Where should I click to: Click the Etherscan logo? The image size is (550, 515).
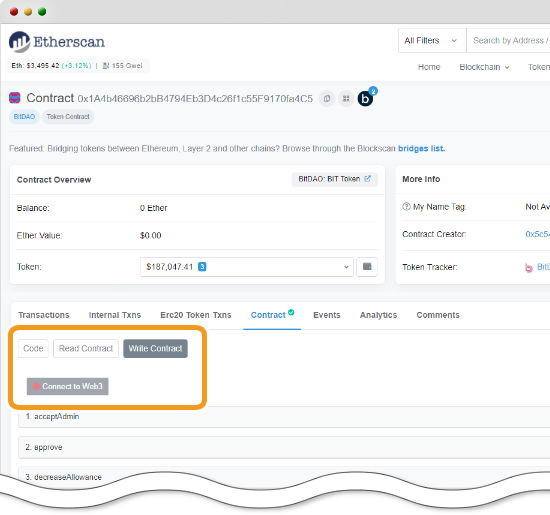pyautogui.click(x=57, y=42)
